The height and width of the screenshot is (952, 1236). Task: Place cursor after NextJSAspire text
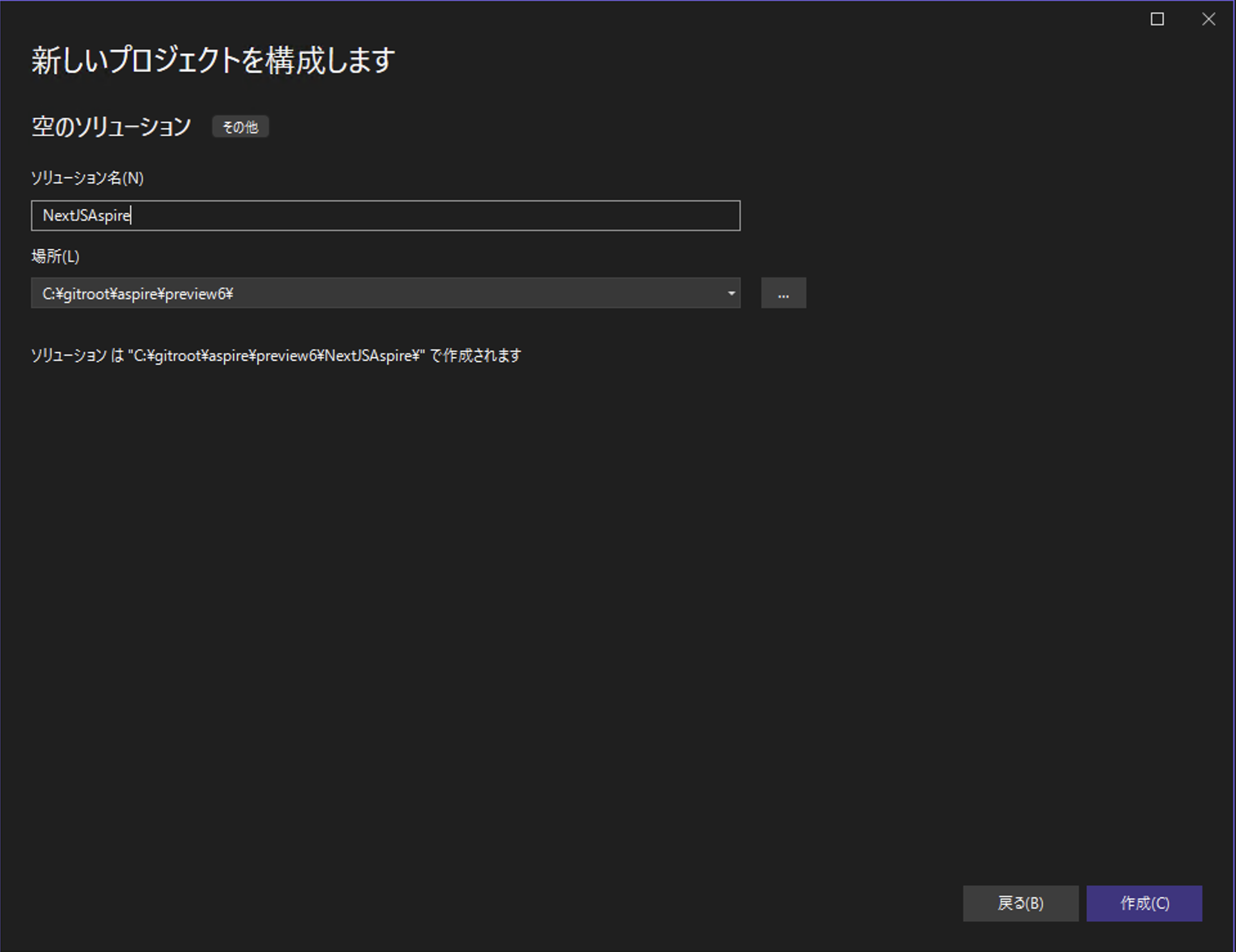tap(131, 215)
